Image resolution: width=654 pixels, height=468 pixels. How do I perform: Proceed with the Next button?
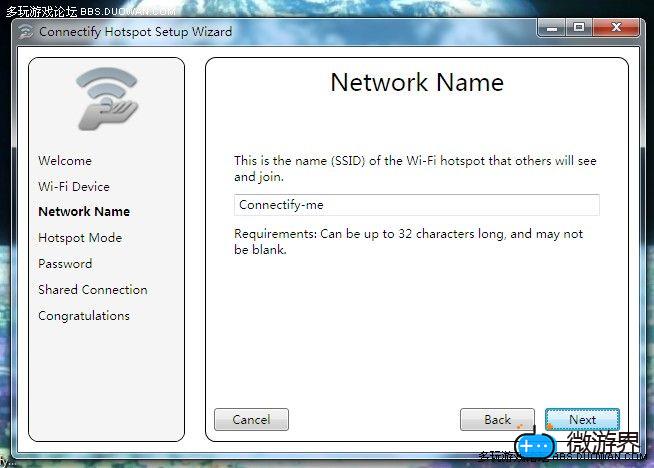(582, 419)
